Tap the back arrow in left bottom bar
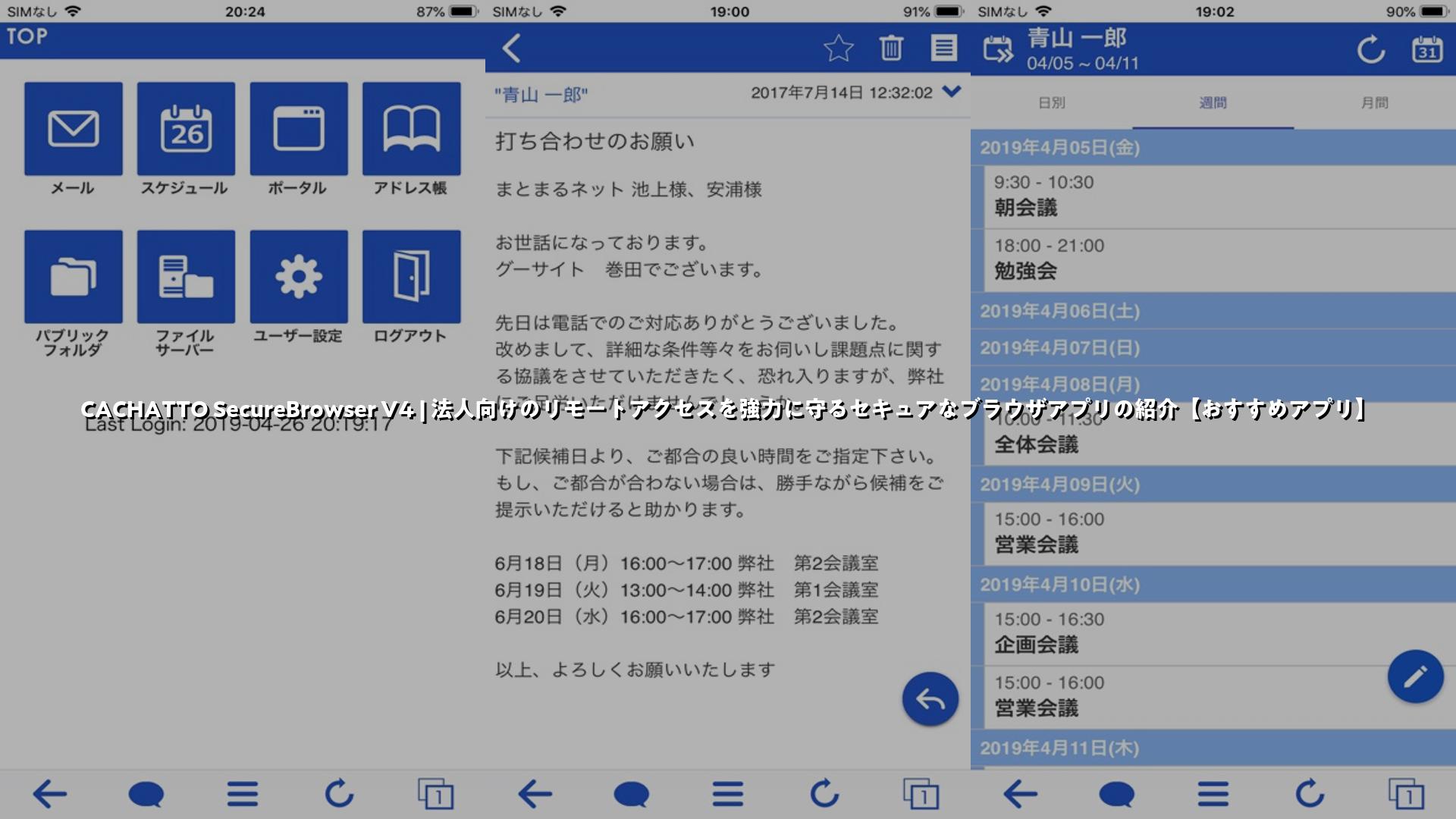 click(50, 794)
